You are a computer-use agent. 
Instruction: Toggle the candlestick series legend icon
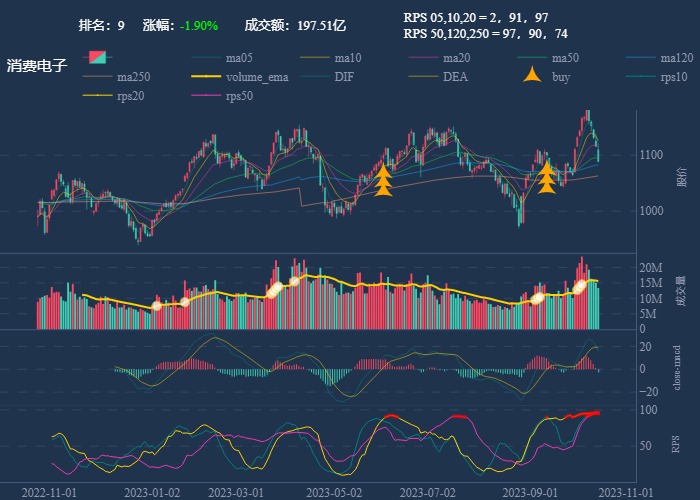click(97, 57)
